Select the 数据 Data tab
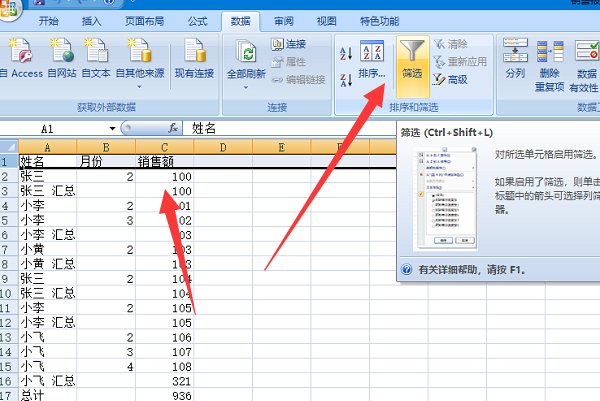Image resolution: width=600 pixels, height=401 pixels. tap(241, 21)
